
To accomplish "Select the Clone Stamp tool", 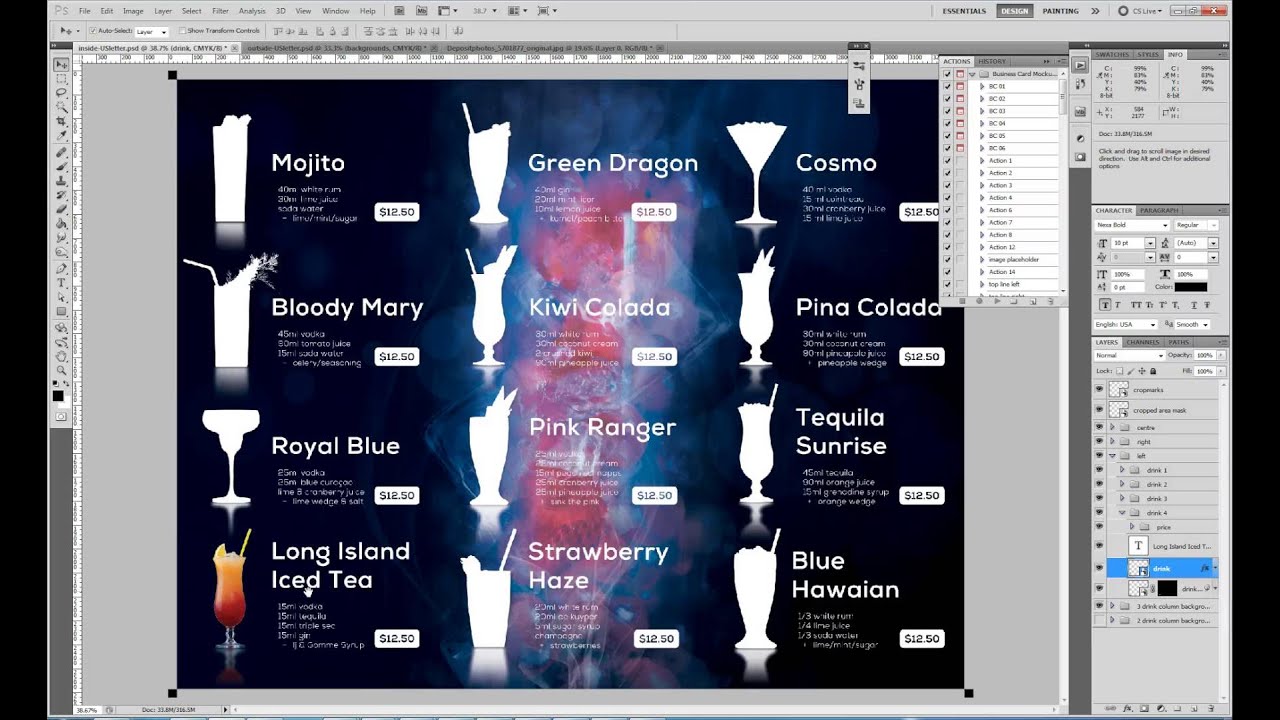I will coord(62,182).
